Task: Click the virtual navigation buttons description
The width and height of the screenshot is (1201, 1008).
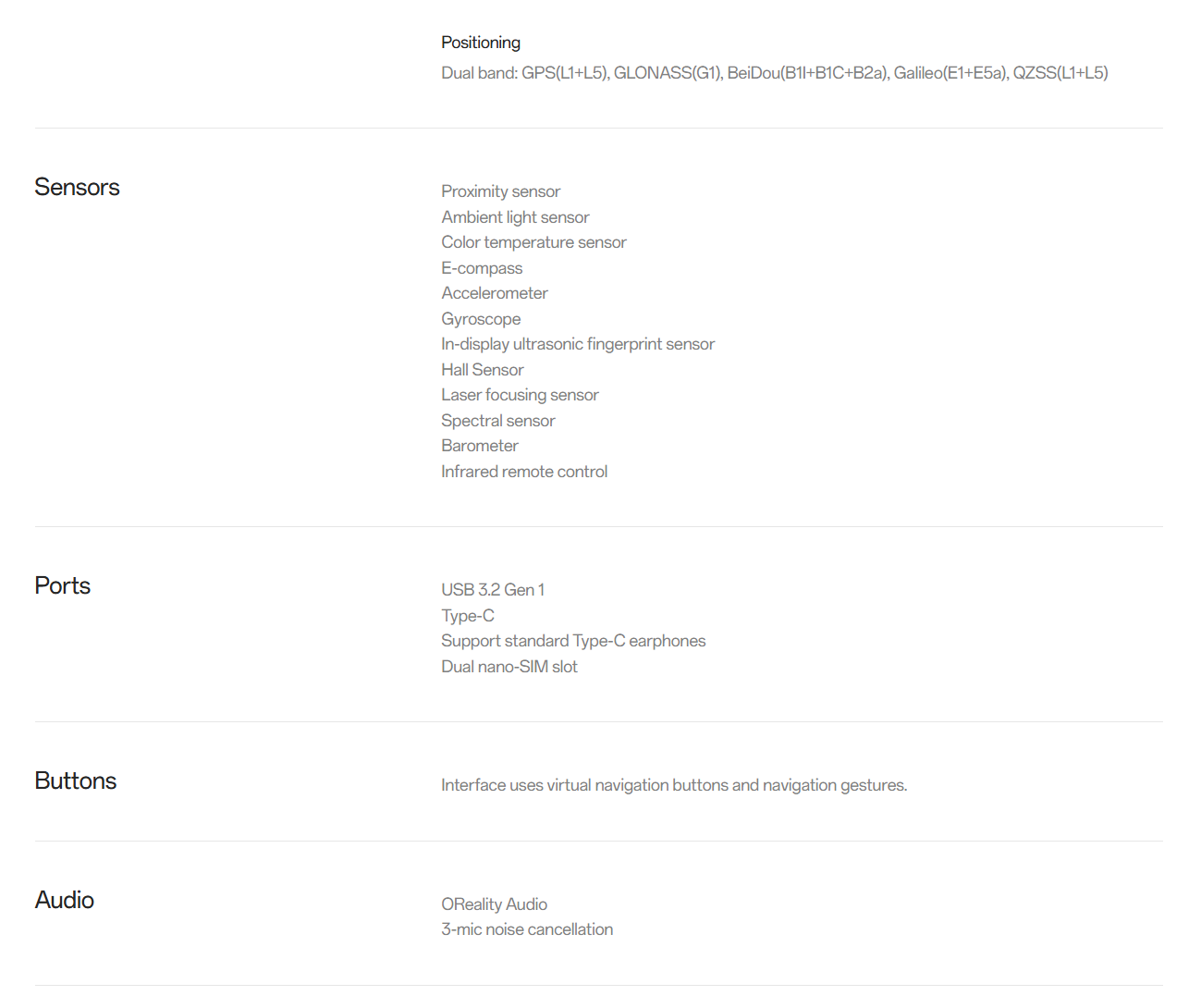Action: point(673,785)
